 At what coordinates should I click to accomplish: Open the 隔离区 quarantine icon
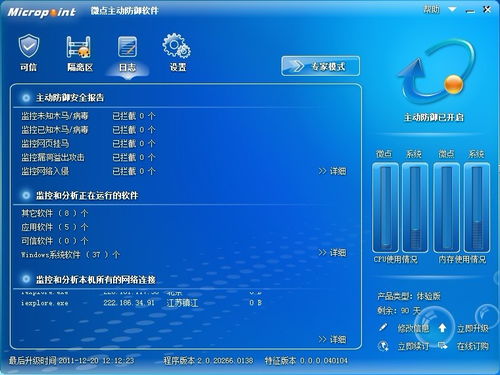[79, 47]
